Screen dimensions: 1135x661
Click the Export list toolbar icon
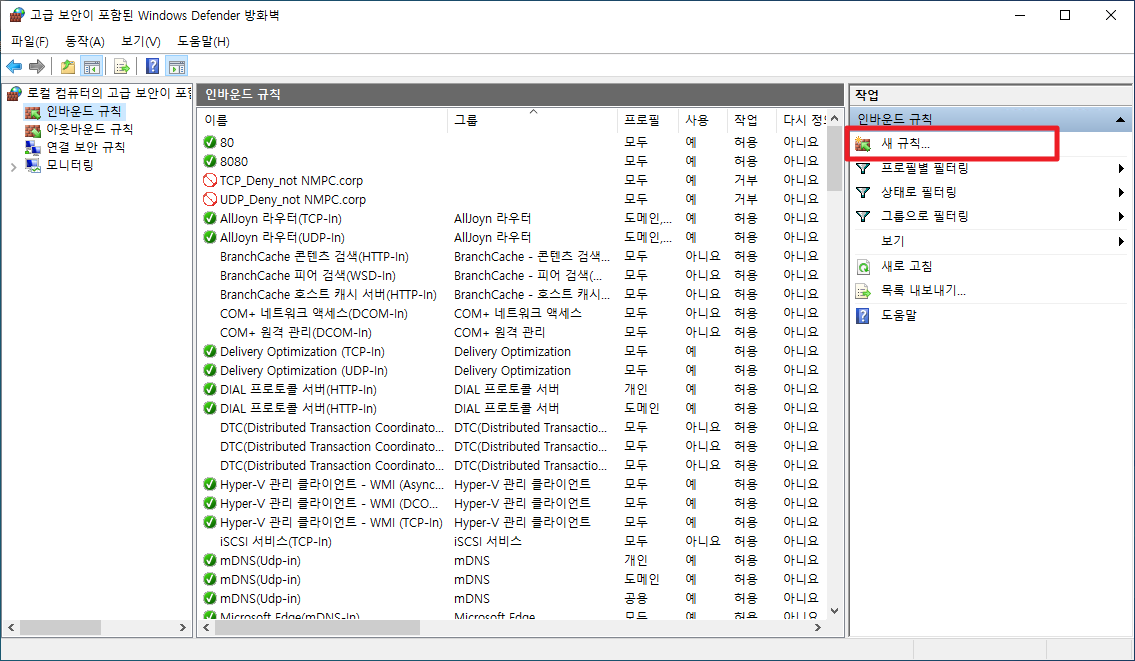122,67
